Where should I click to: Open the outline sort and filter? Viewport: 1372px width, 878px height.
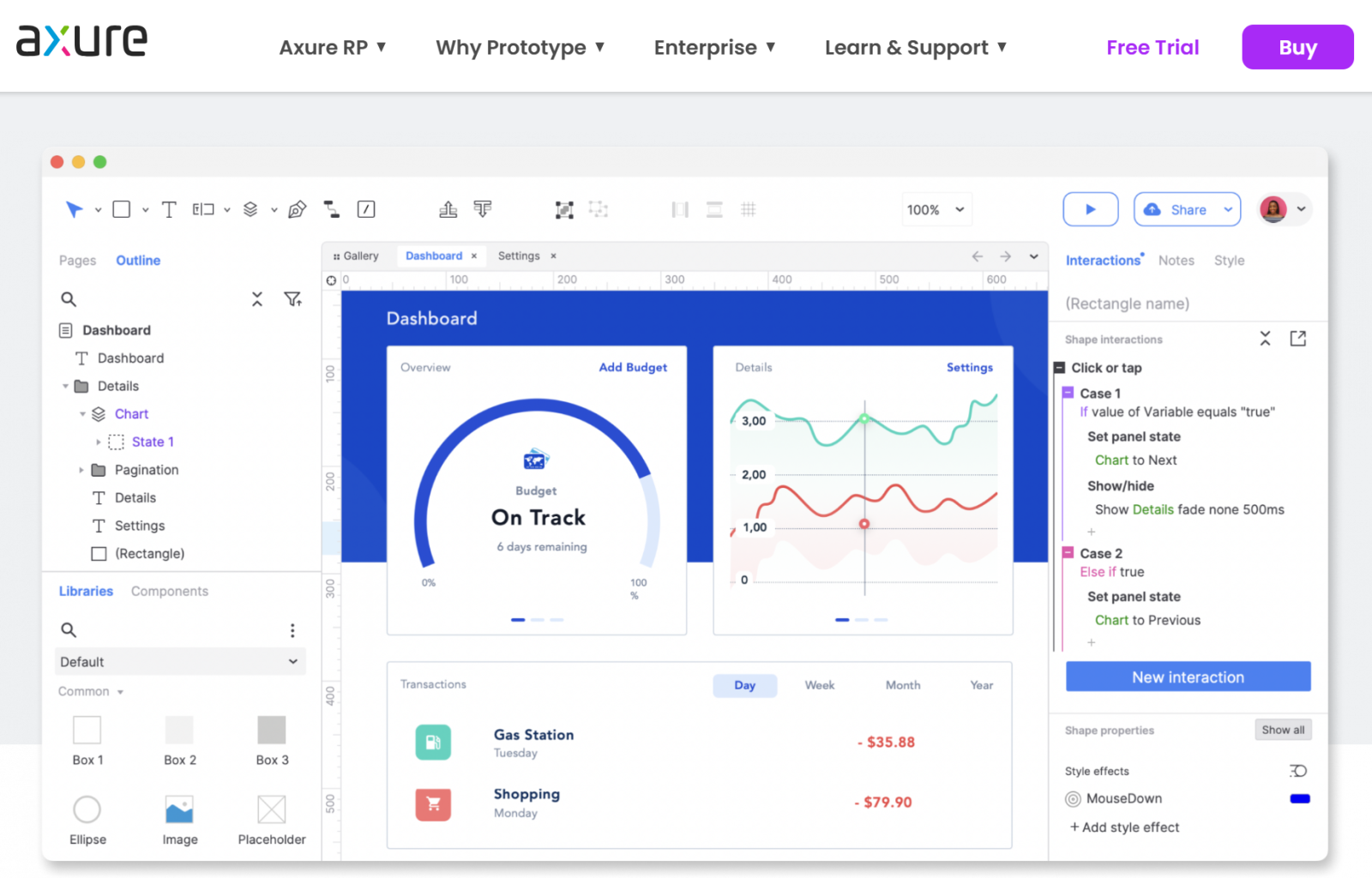coord(293,299)
